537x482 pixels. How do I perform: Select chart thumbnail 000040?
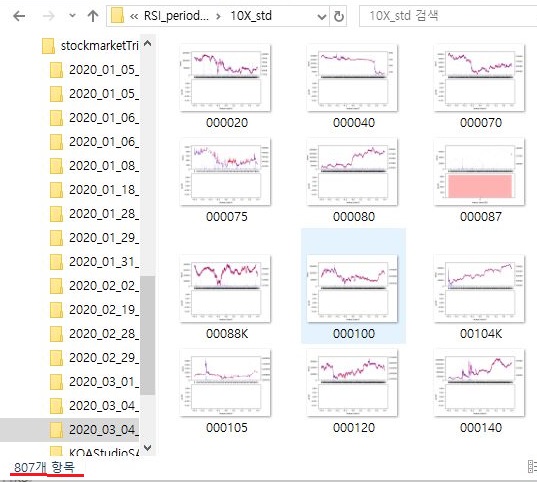point(352,78)
